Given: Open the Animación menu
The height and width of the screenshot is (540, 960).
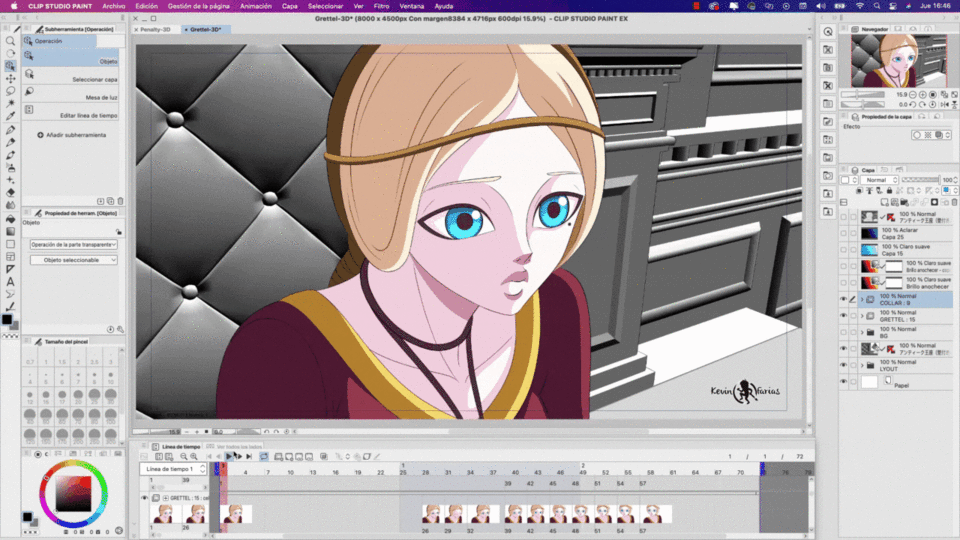Looking at the screenshot, I should (x=255, y=6).
